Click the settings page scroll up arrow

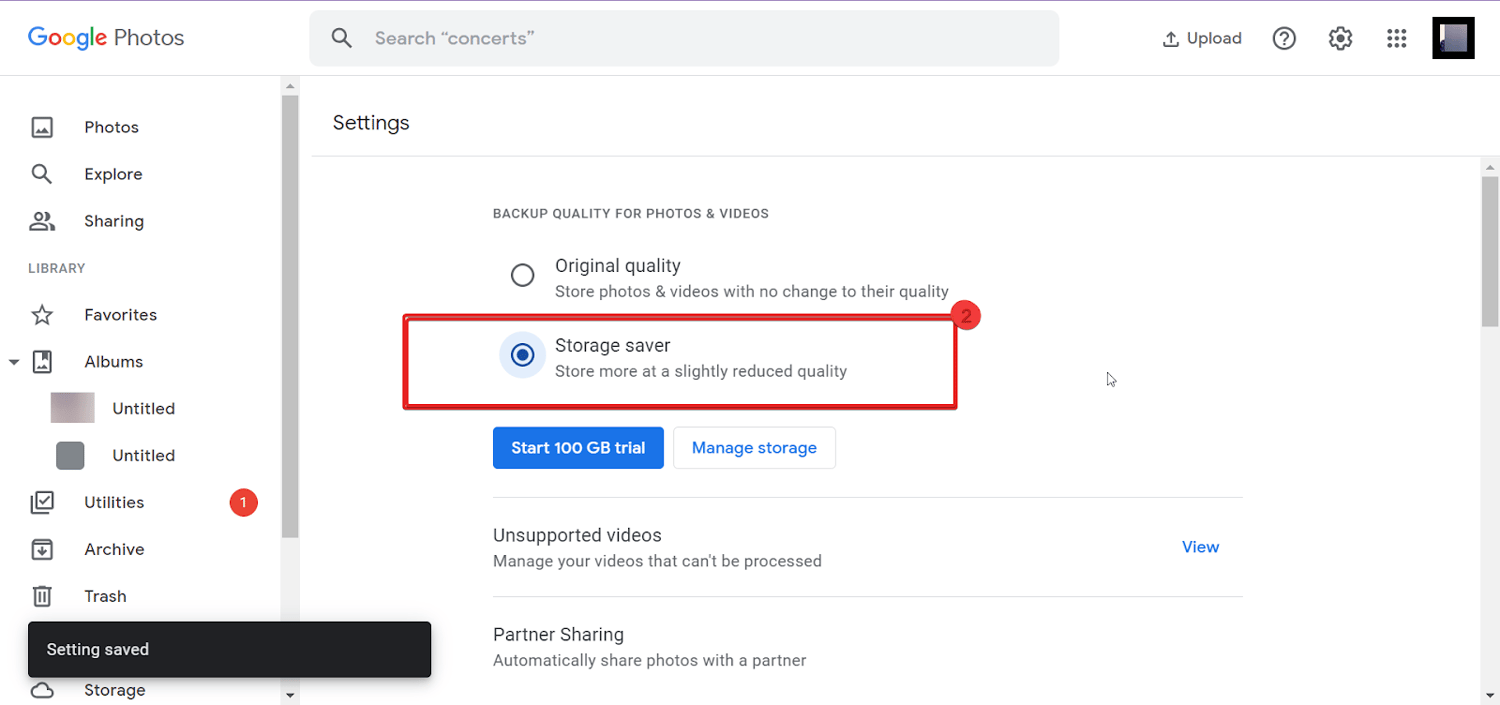(1490, 167)
